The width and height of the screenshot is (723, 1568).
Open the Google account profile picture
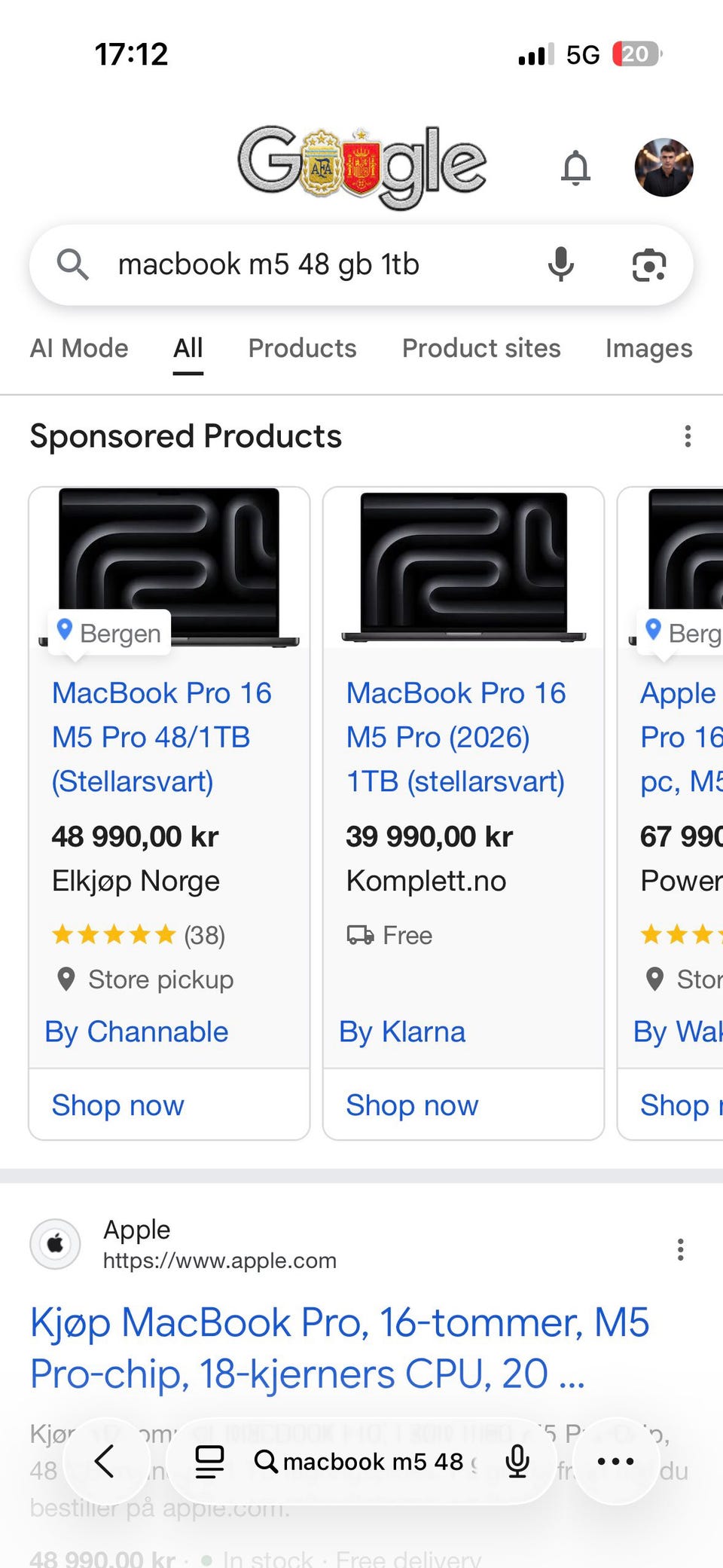pos(664,167)
